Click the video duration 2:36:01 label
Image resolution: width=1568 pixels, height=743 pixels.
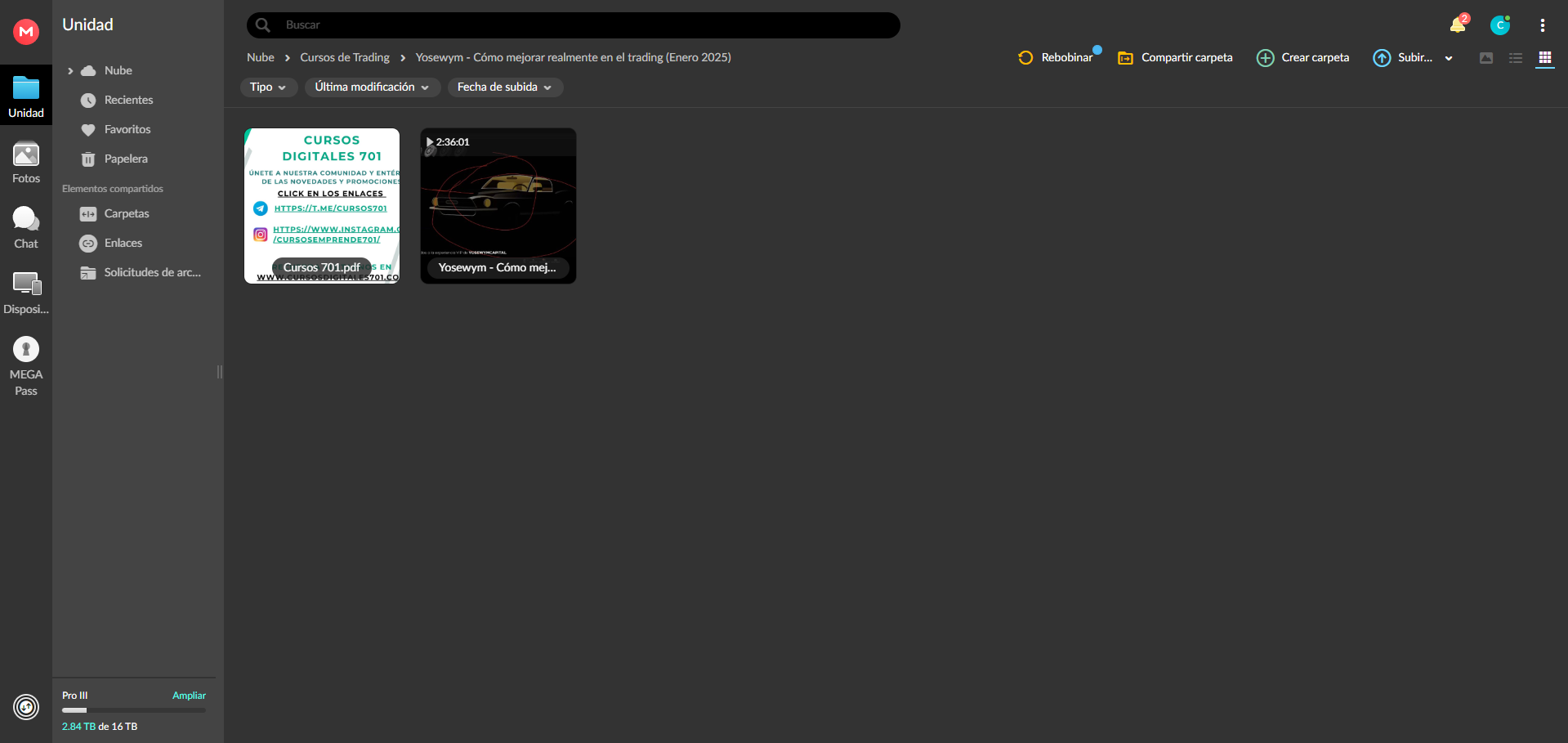448,142
